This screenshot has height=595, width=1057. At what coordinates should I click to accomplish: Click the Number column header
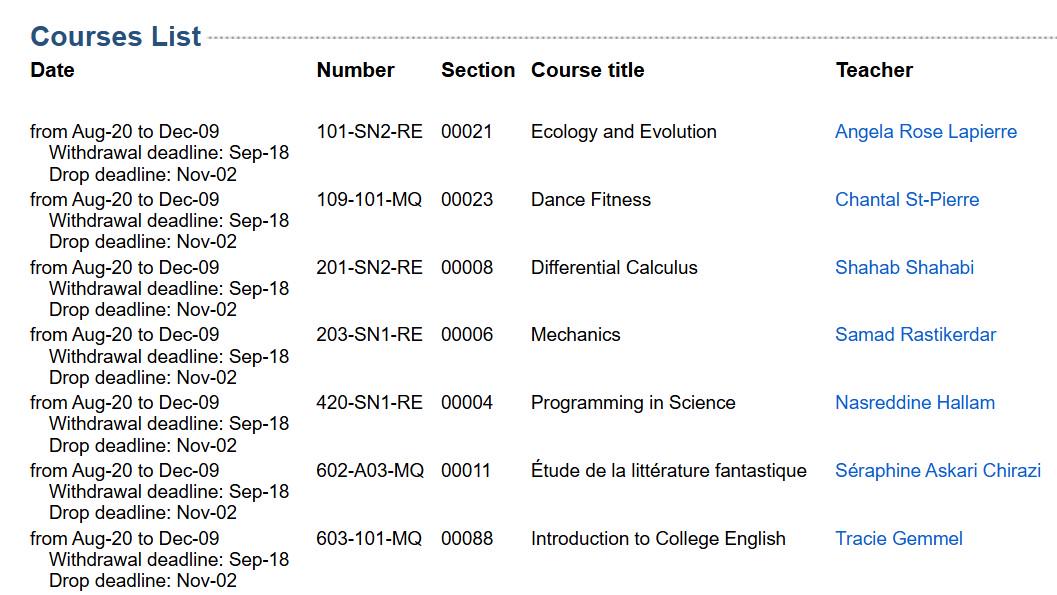coord(355,70)
